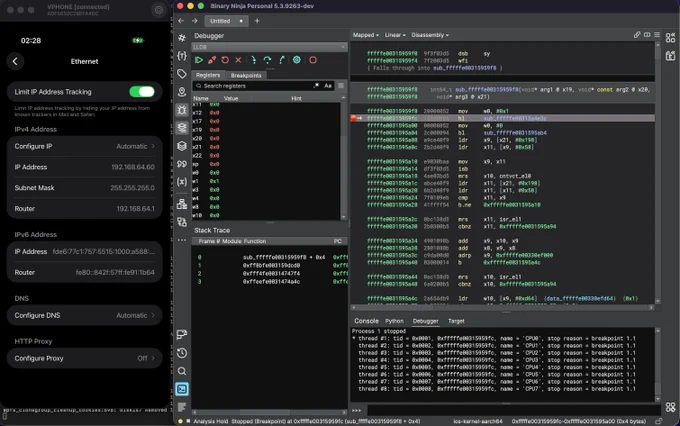The image size is (680, 426).
Task: Open the Mapped view dropdown
Action: (366, 35)
